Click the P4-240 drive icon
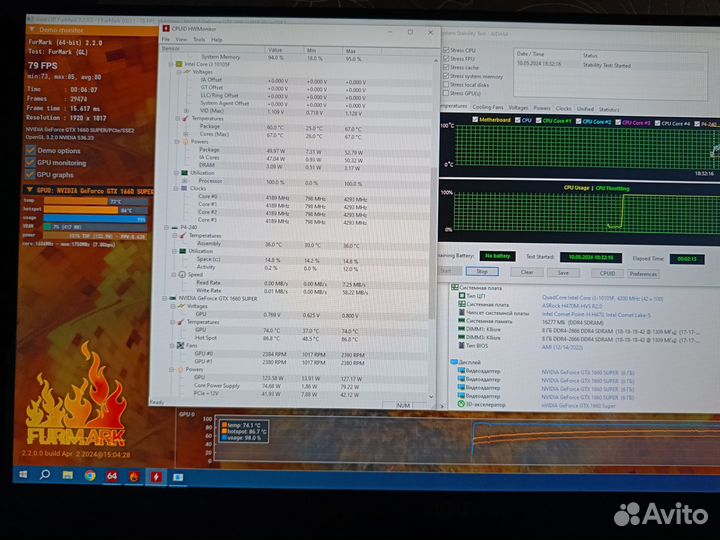 tap(174, 227)
